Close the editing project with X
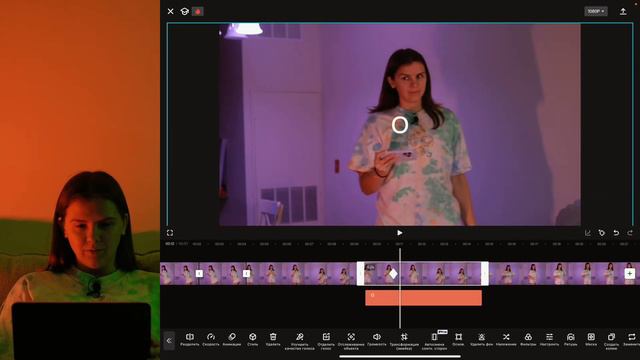This screenshot has height=360, width=640. click(x=171, y=11)
